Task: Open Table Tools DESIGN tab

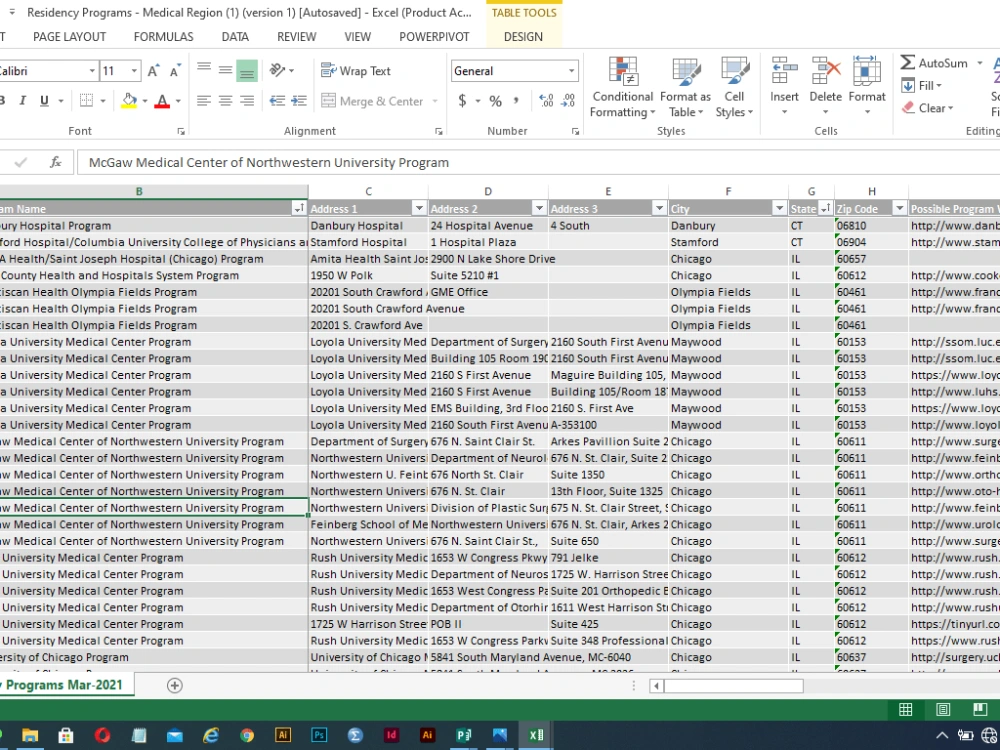Action: pyautogui.click(x=524, y=37)
